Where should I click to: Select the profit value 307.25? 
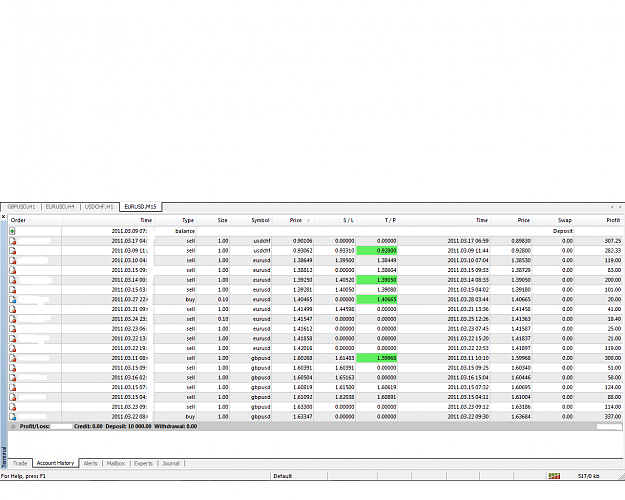click(x=613, y=241)
